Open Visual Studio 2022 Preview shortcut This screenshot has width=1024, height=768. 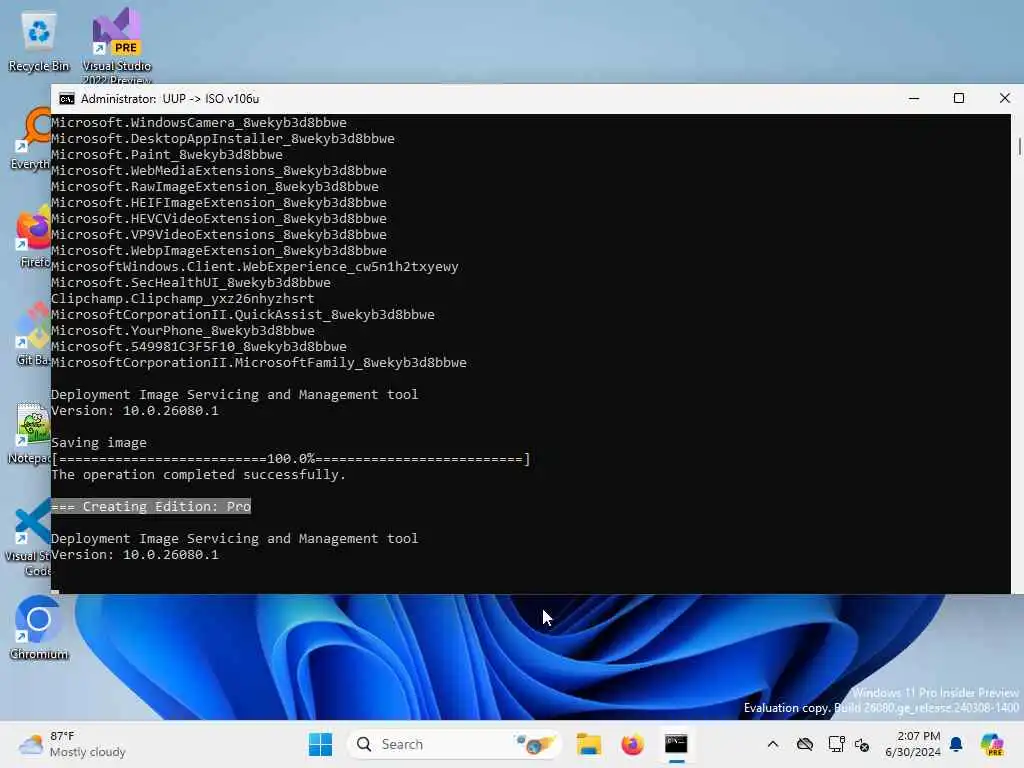point(117,46)
